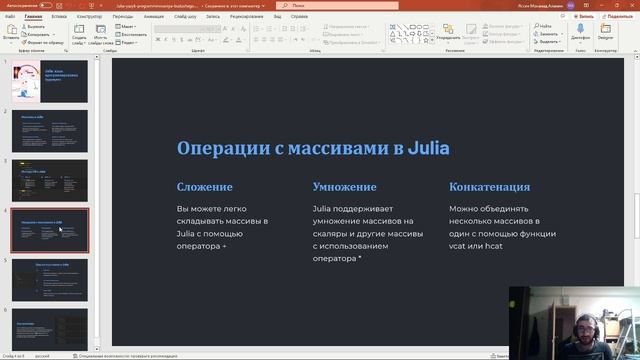Expand the Вставить dropdown arrow
The width and height of the screenshot is (640, 360).
point(11,42)
